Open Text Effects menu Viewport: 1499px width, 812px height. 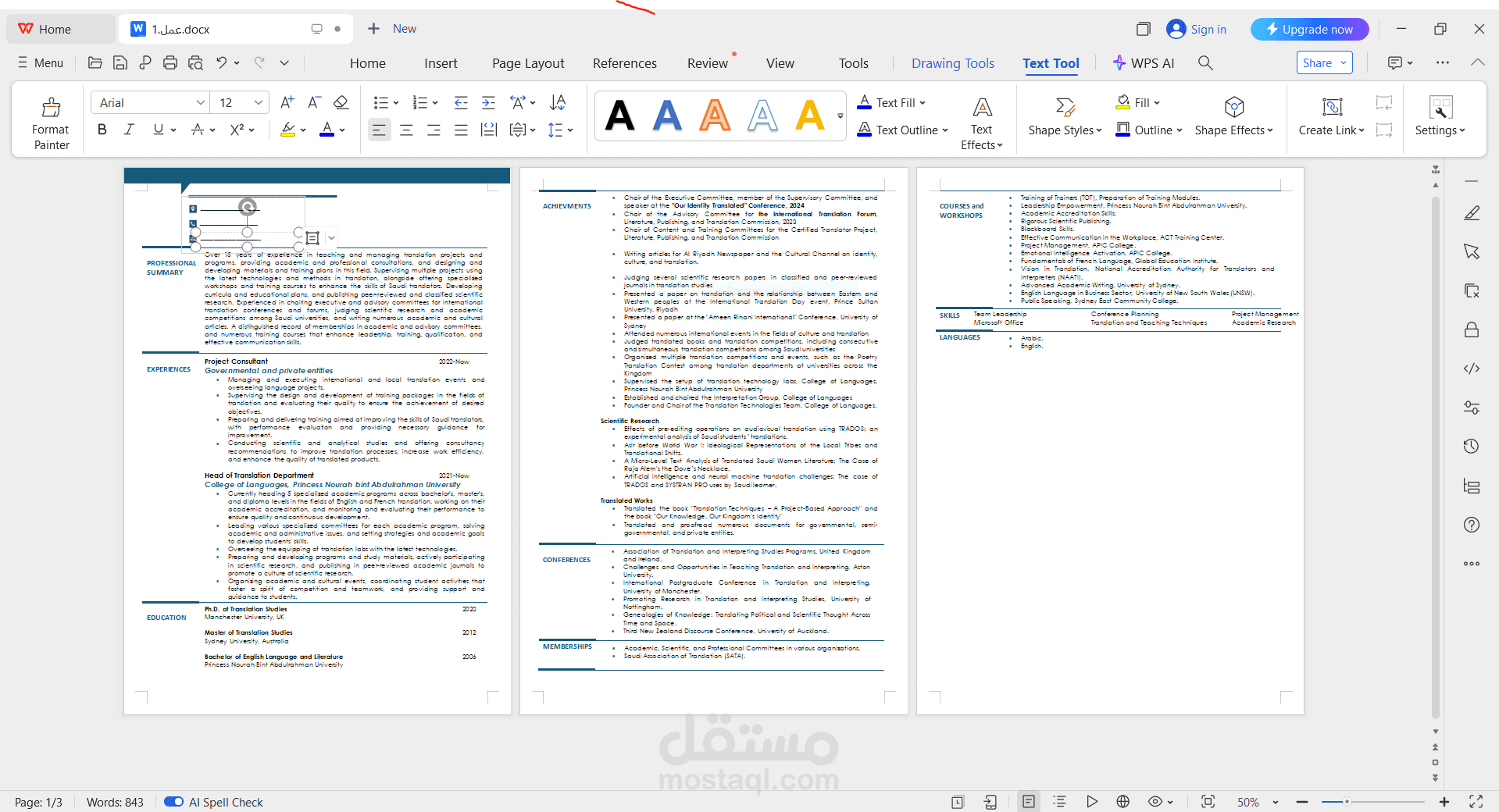point(982,123)
